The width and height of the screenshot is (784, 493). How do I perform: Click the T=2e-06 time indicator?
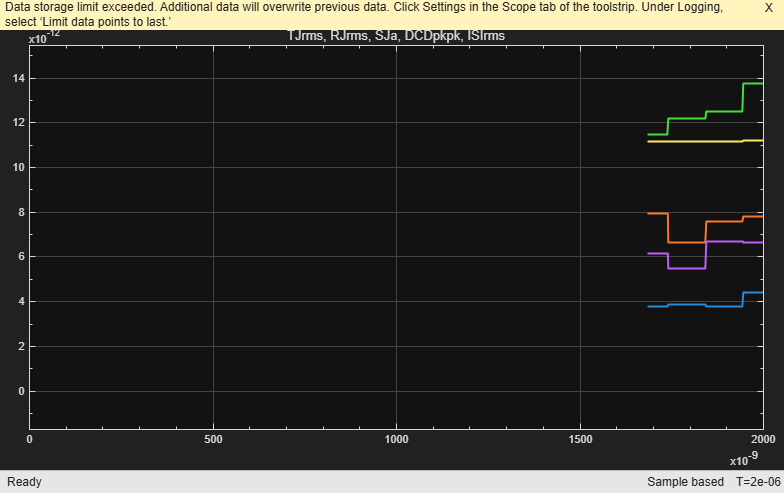click(758, 482)
